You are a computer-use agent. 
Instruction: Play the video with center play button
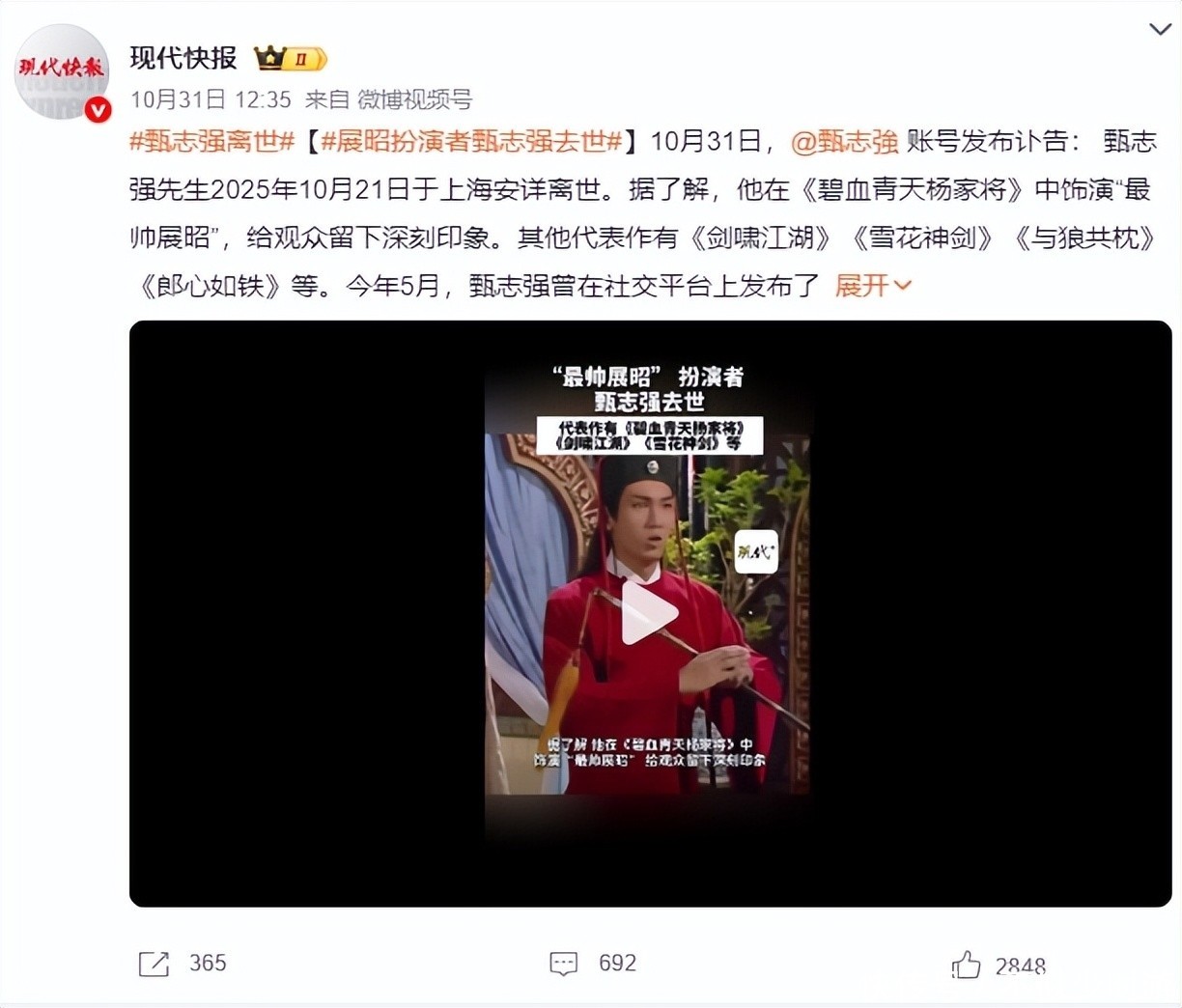tap(650, 613)
